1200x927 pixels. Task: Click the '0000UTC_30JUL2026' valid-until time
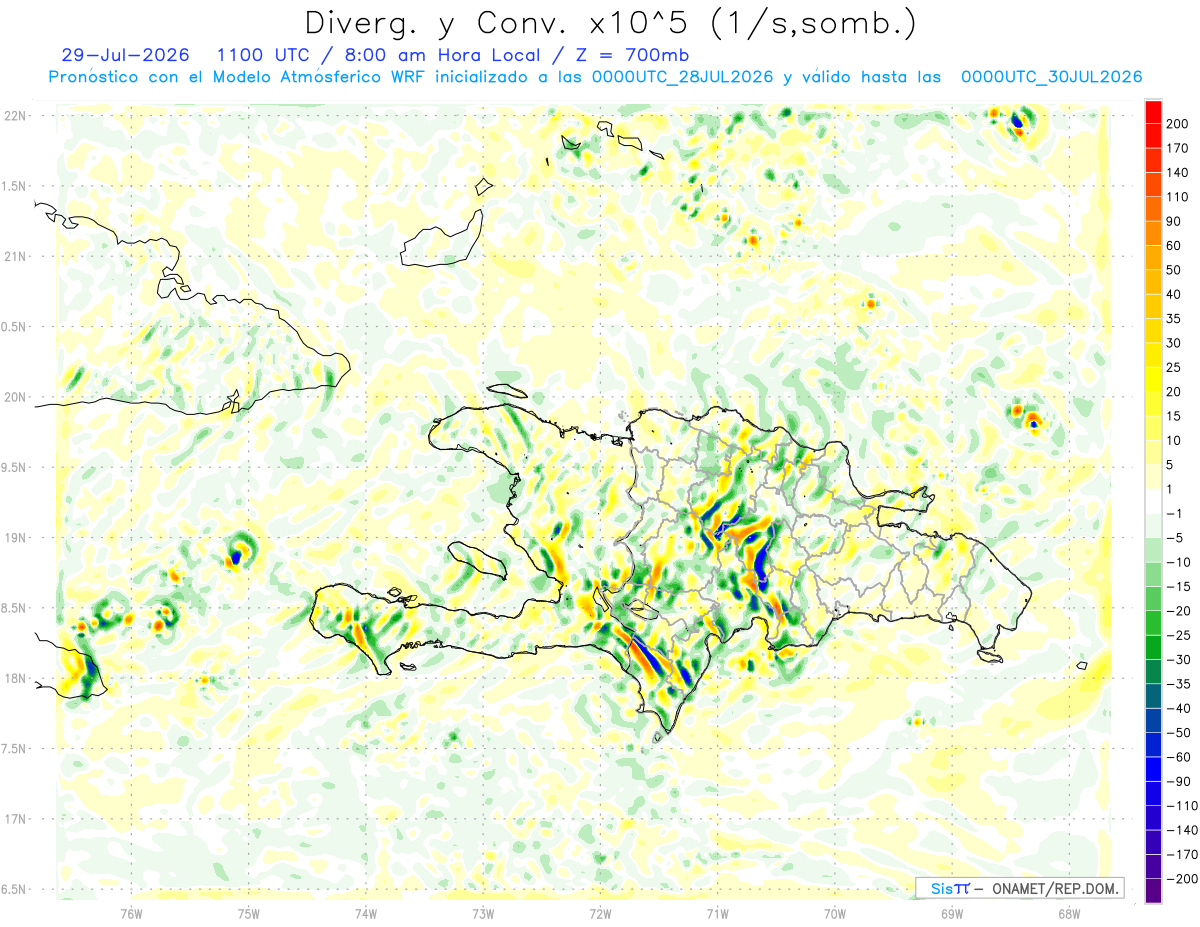click(x=1051, y=77)
